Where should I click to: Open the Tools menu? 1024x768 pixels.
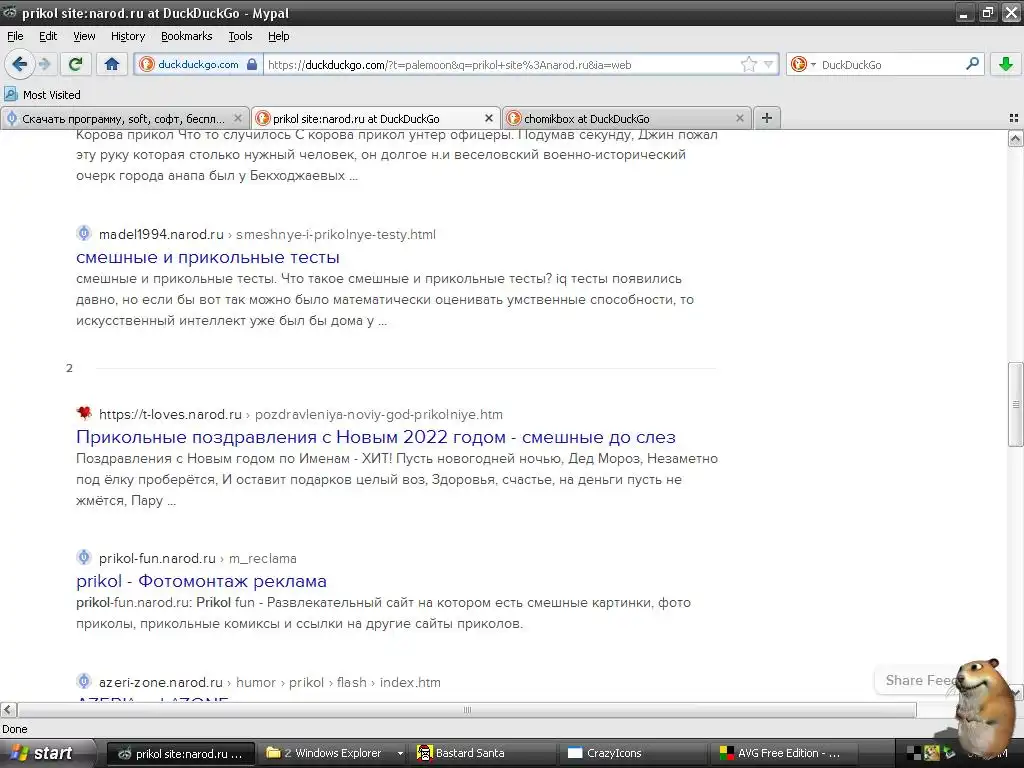tap(240, 36)
